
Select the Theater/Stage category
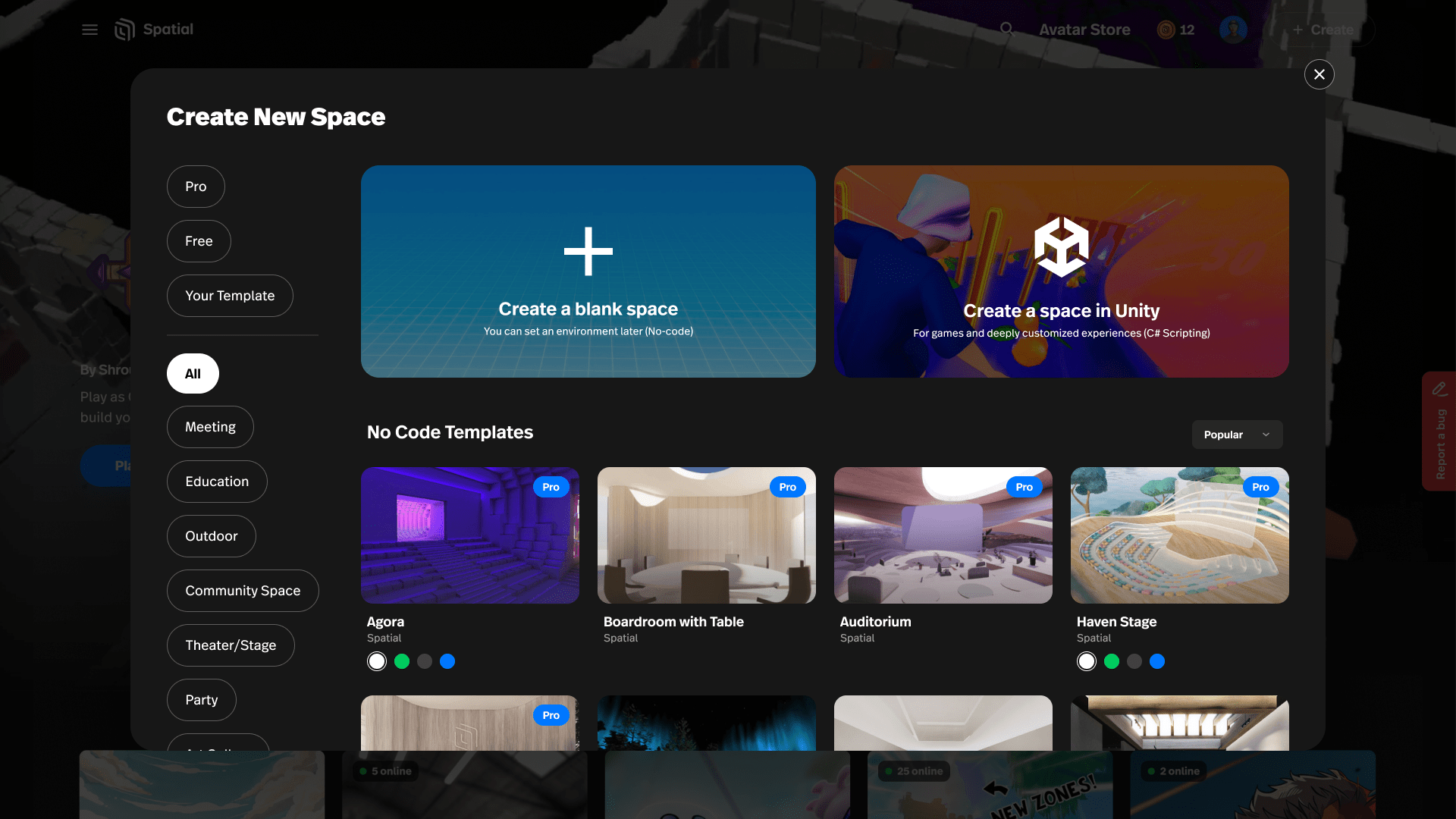tap(231, 645)
